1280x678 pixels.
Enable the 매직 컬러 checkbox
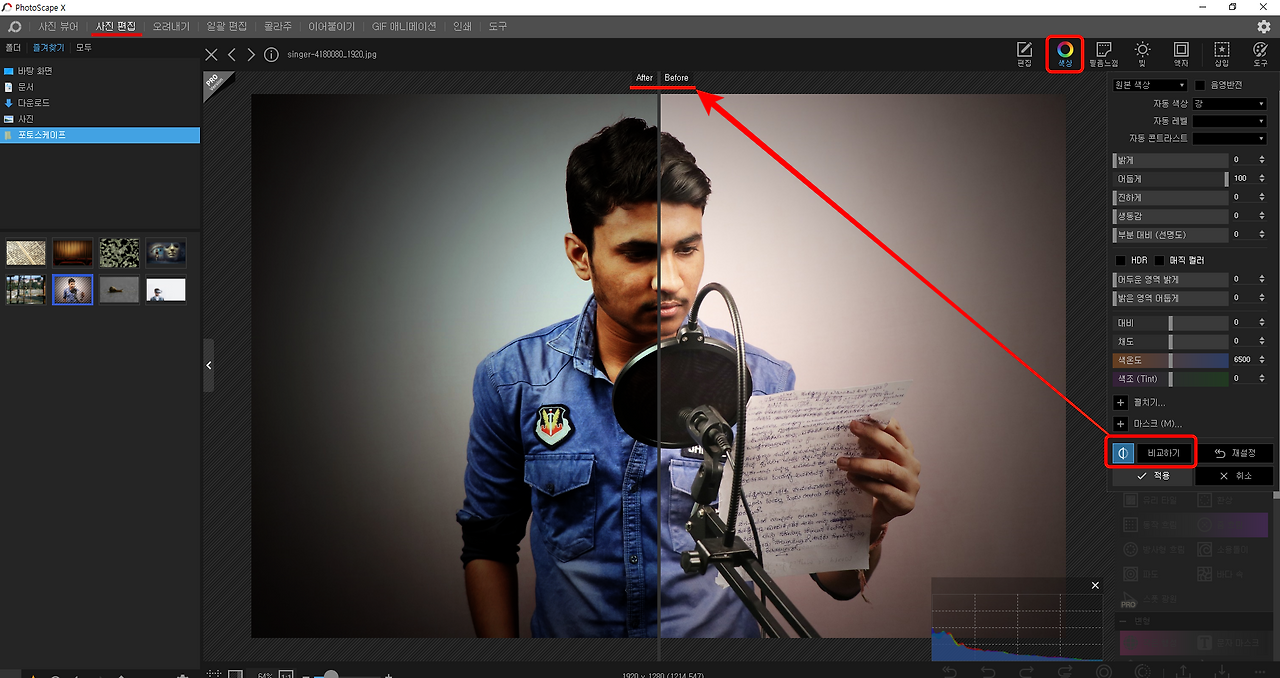click(1160, 260)
